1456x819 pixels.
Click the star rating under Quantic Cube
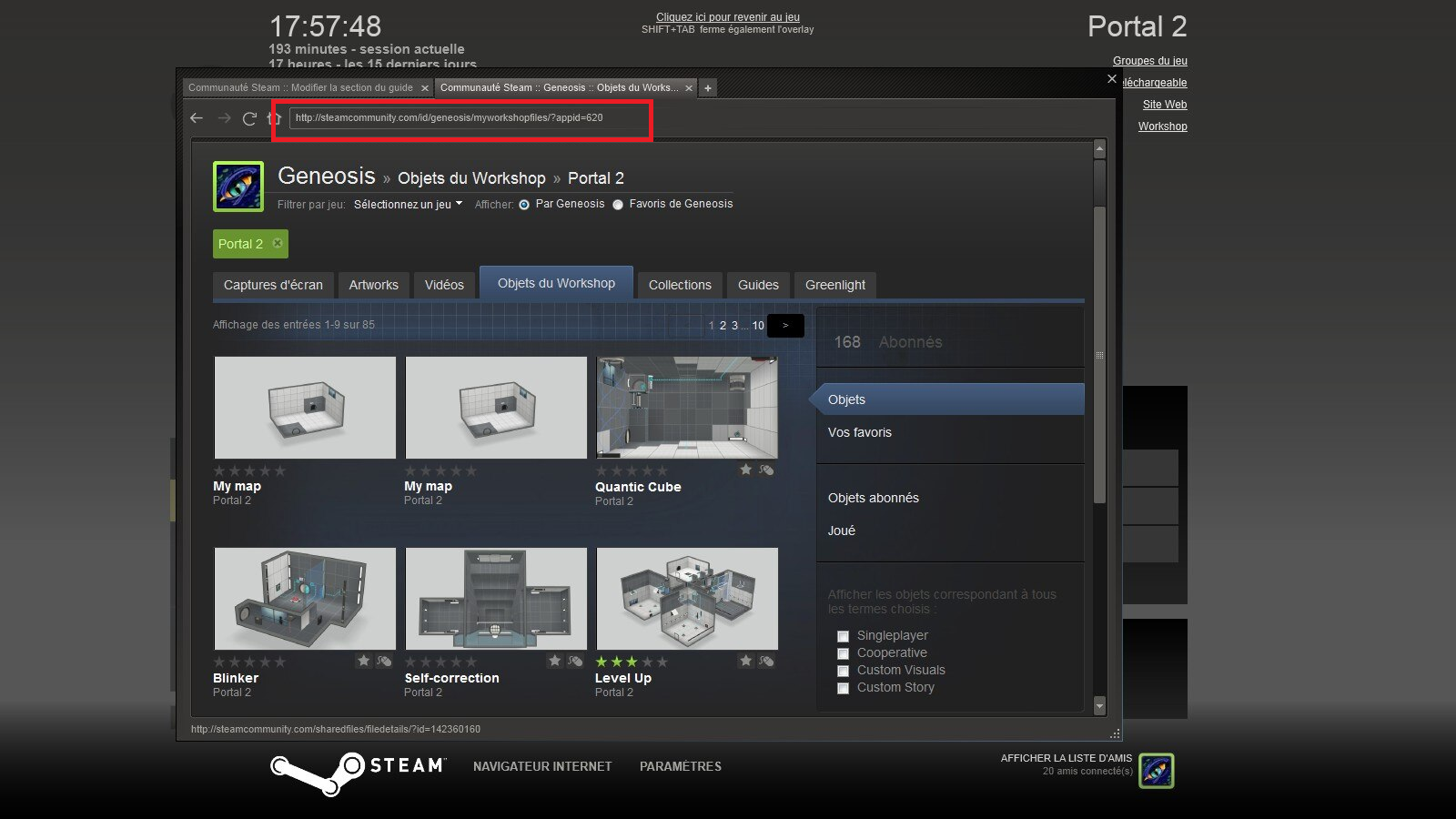(632, 470)
